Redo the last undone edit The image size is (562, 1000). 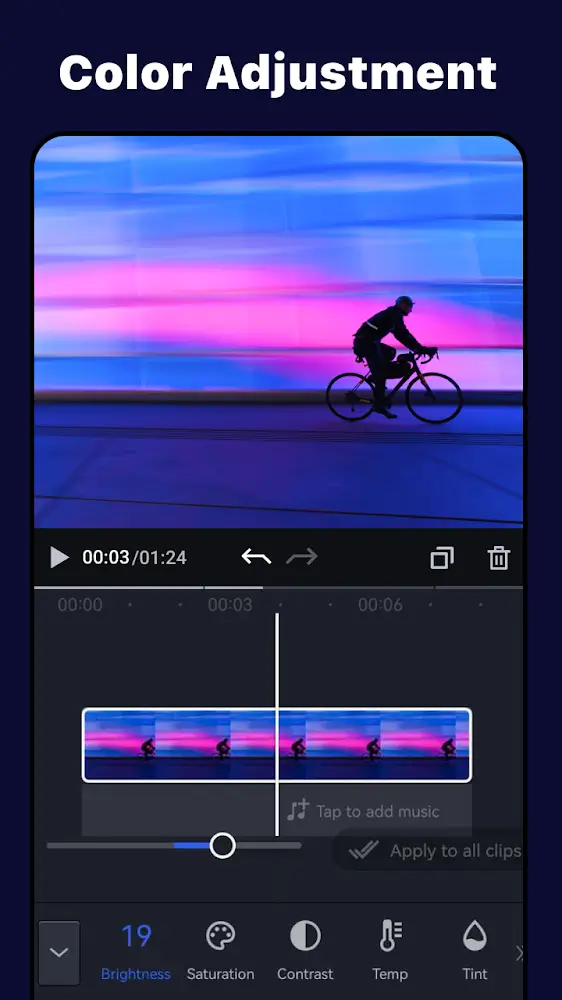pos(302,557)
